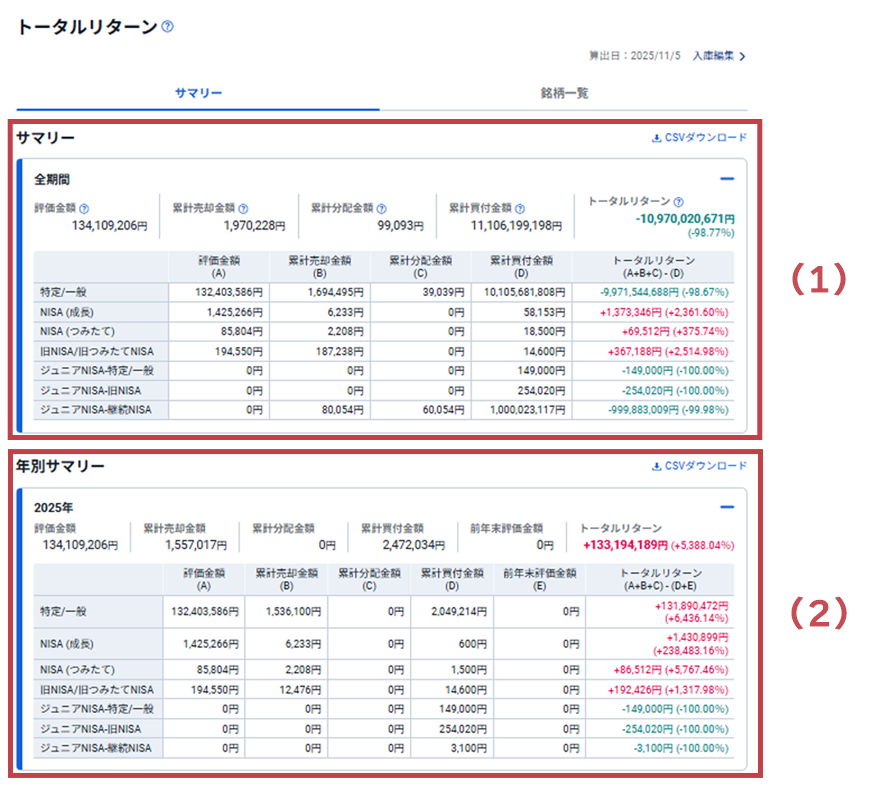The height and width of the screenshot is (792, 878).
Task: Open the 評価金額 help icon in 全期間
Action: pyautogui.click(x=84, y=209)
